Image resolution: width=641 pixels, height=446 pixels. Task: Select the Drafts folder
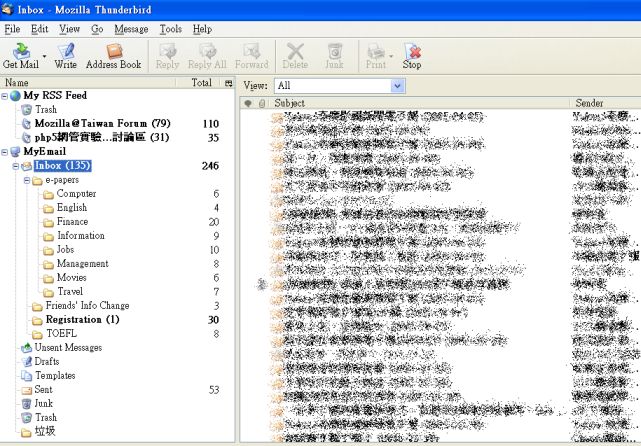click(x=47, y=361)
